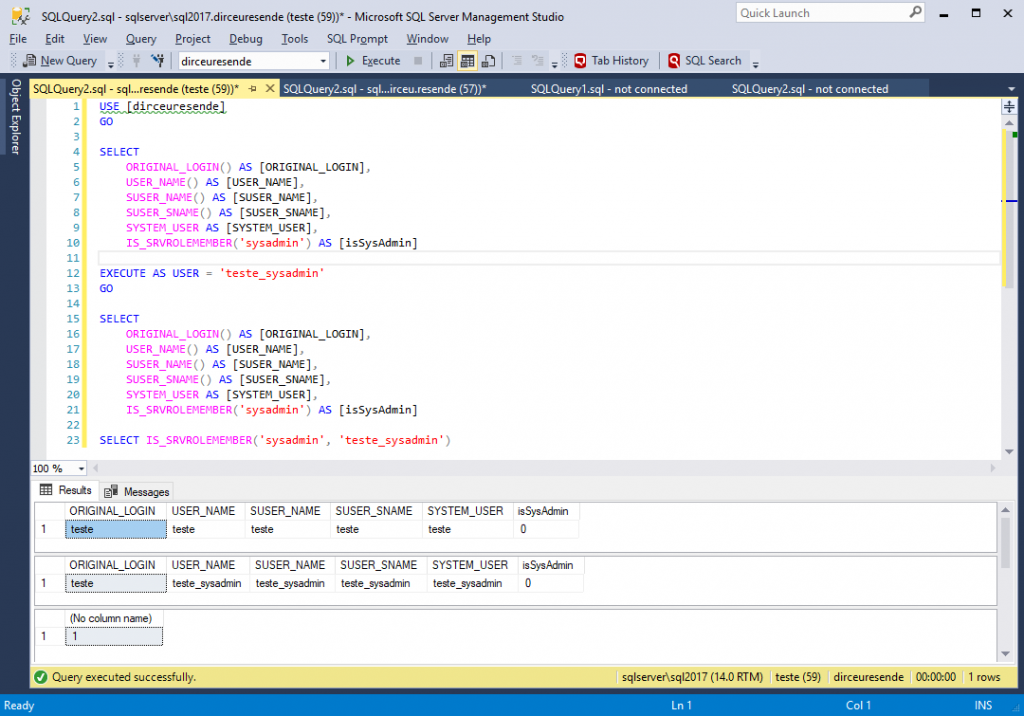The height and width of the screenshot is (716, 1024).
Task: Click the open document tabs list chevron
Action: point(1010,88)
